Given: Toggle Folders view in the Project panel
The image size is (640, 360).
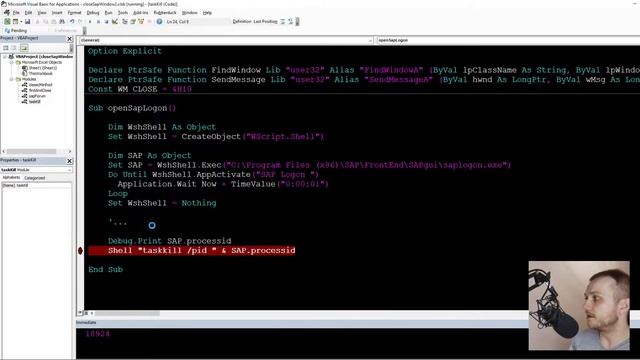Looking at the screenshot, I should pyautogui.click(x=24, y=48).
